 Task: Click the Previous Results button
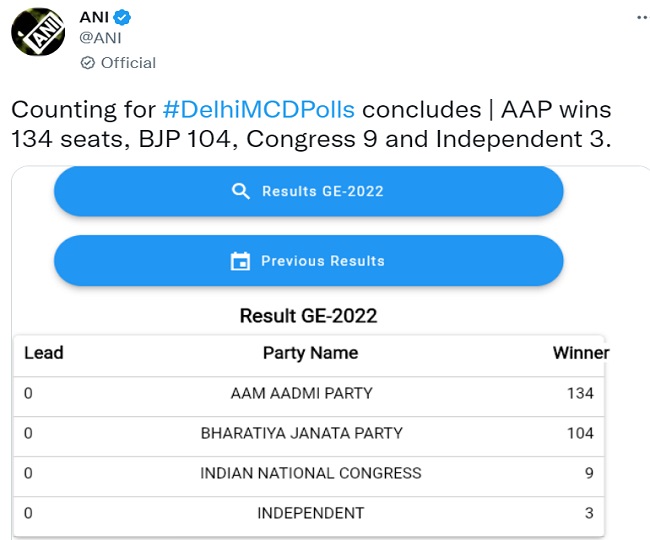(308, 261)
